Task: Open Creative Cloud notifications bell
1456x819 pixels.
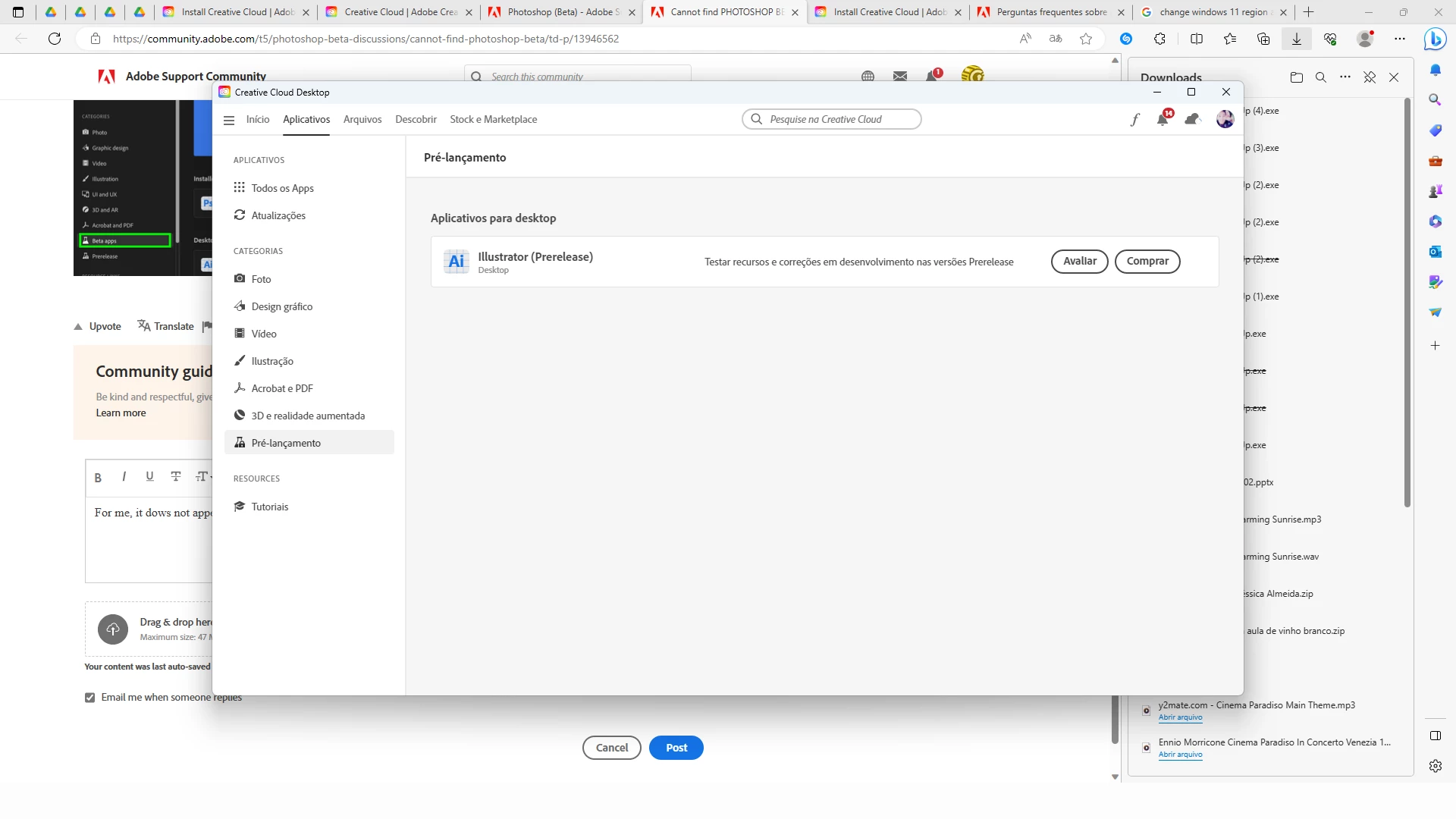Action: (x=1163, y=119)
